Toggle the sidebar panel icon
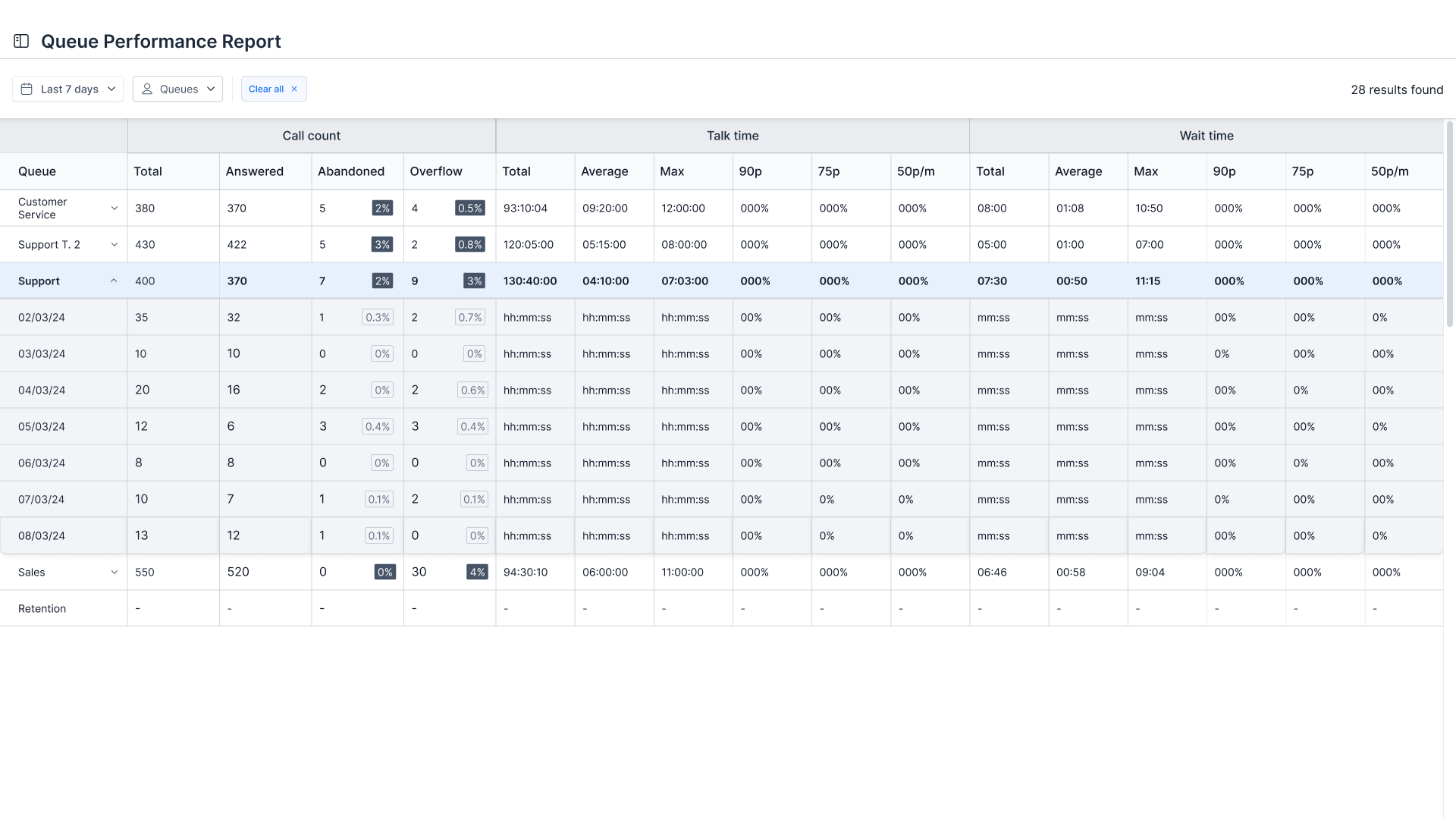This screenshot has width=1456, height=819. click(x=21, y=41)
